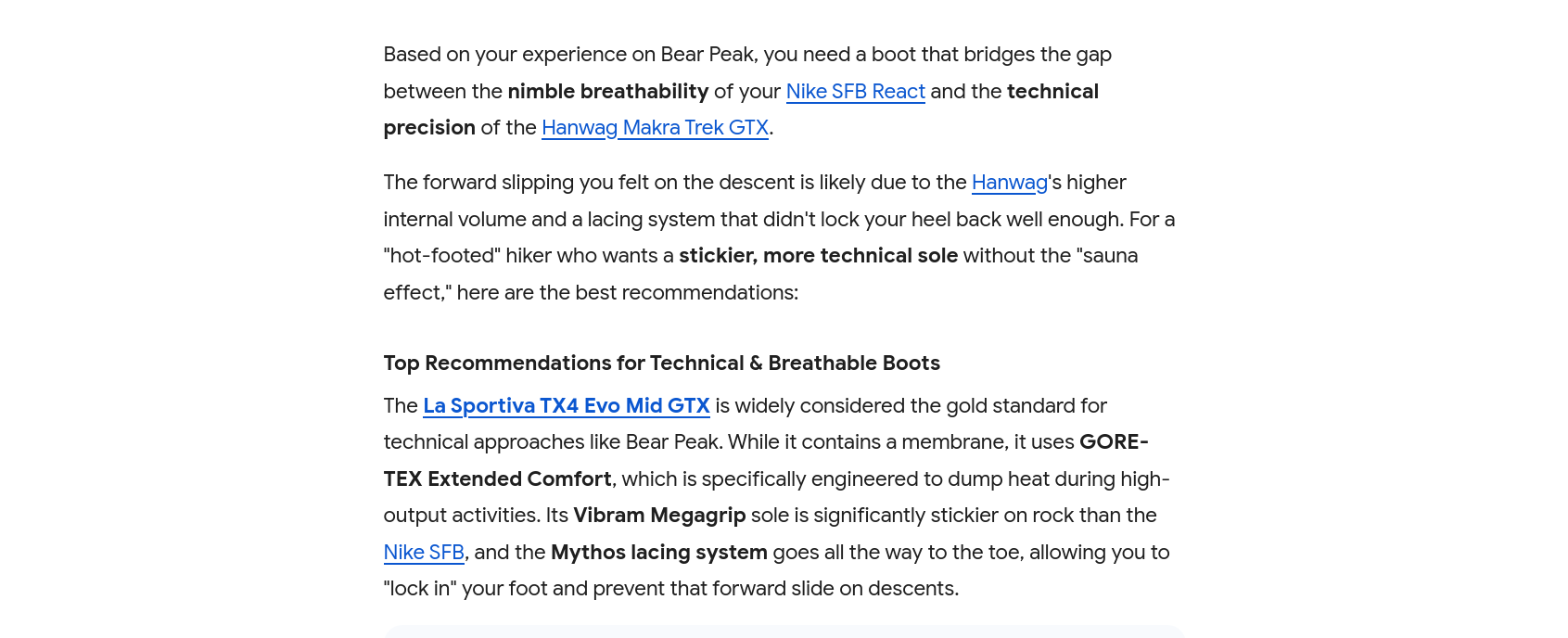Click the Top Recommendations heading
This screenshot has width=1568, height=638.
click(x=661, y=364)
